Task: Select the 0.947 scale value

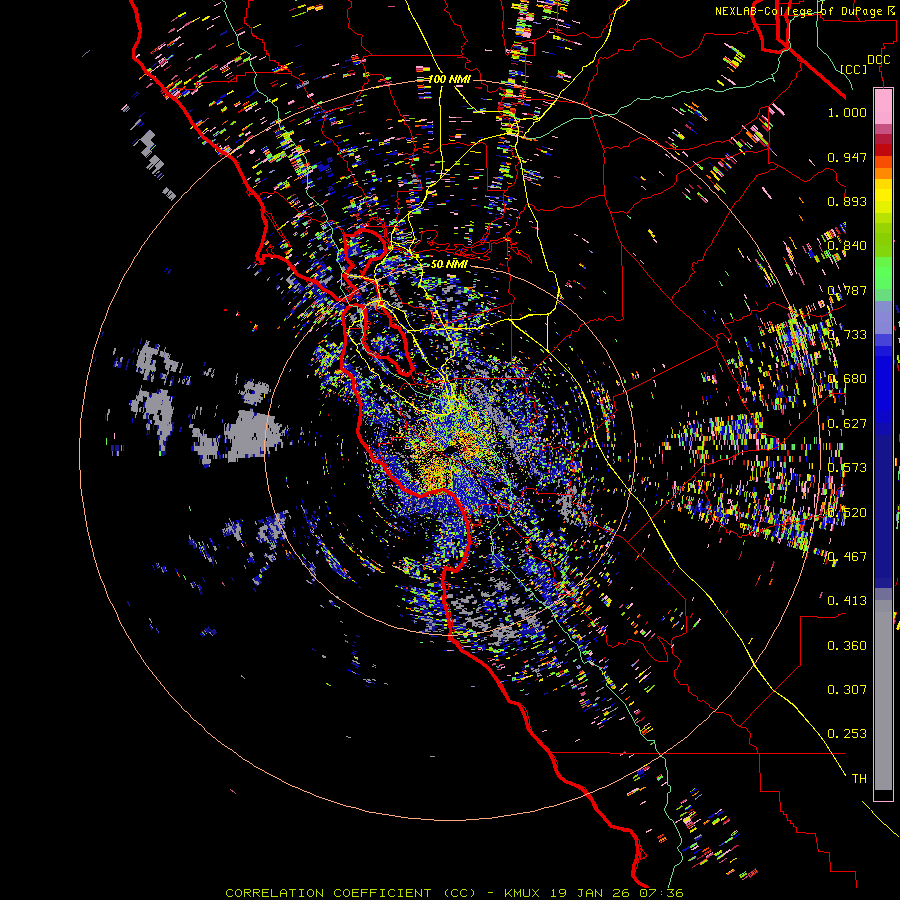Action: (847, 157)
